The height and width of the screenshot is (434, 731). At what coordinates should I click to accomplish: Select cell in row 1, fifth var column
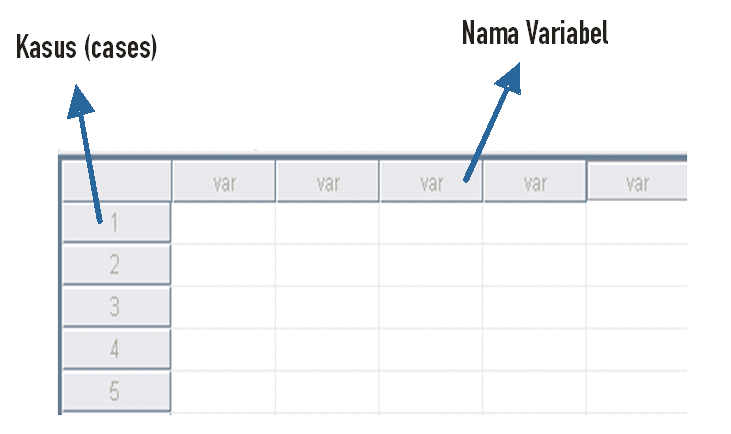point(637,223)
